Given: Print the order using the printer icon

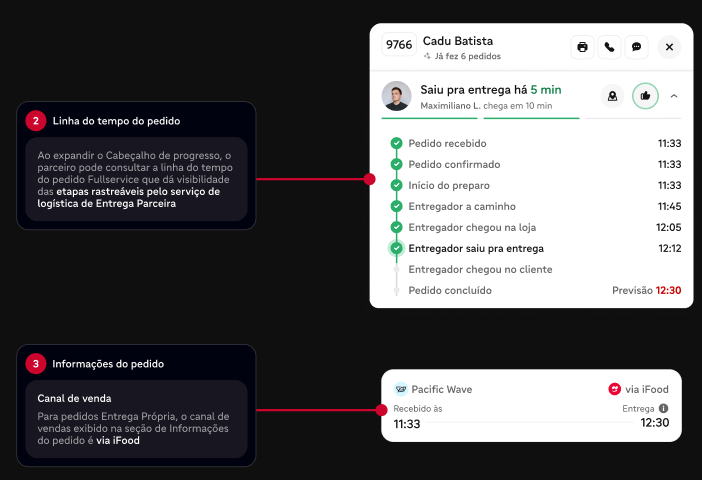Looking at the screenshot, I should [582, 47].
